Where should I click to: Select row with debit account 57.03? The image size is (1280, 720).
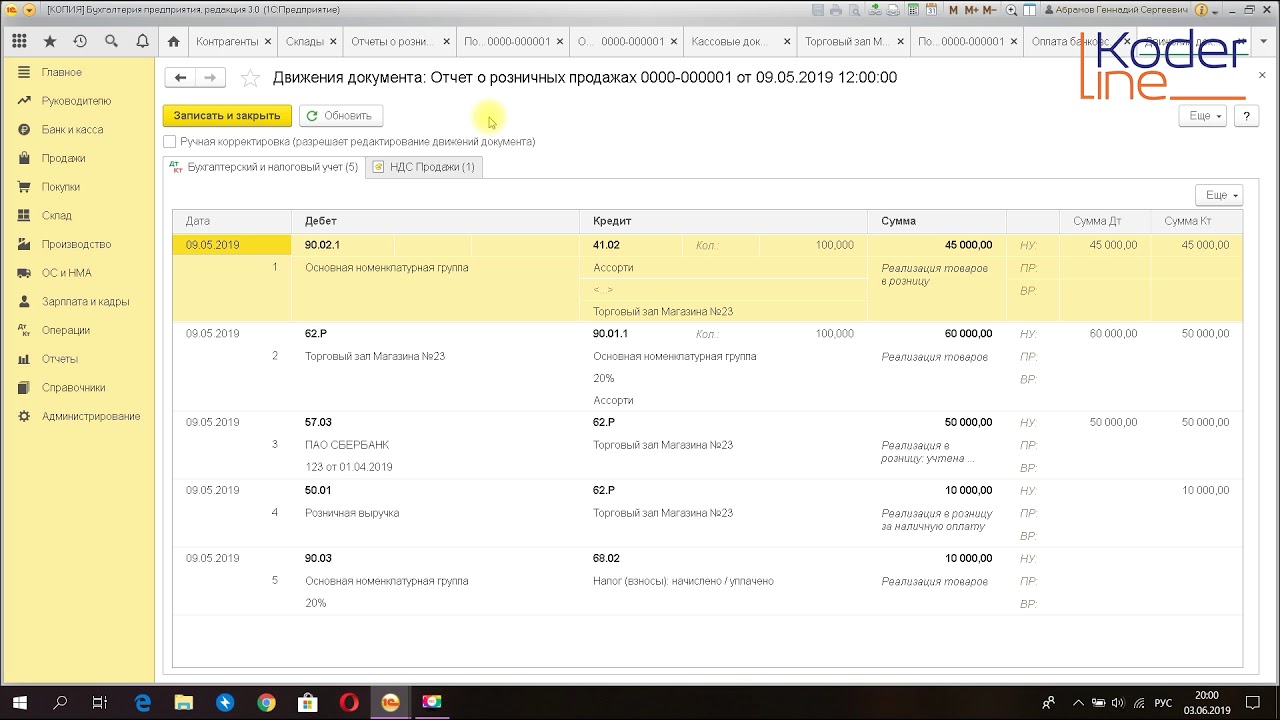318,423
